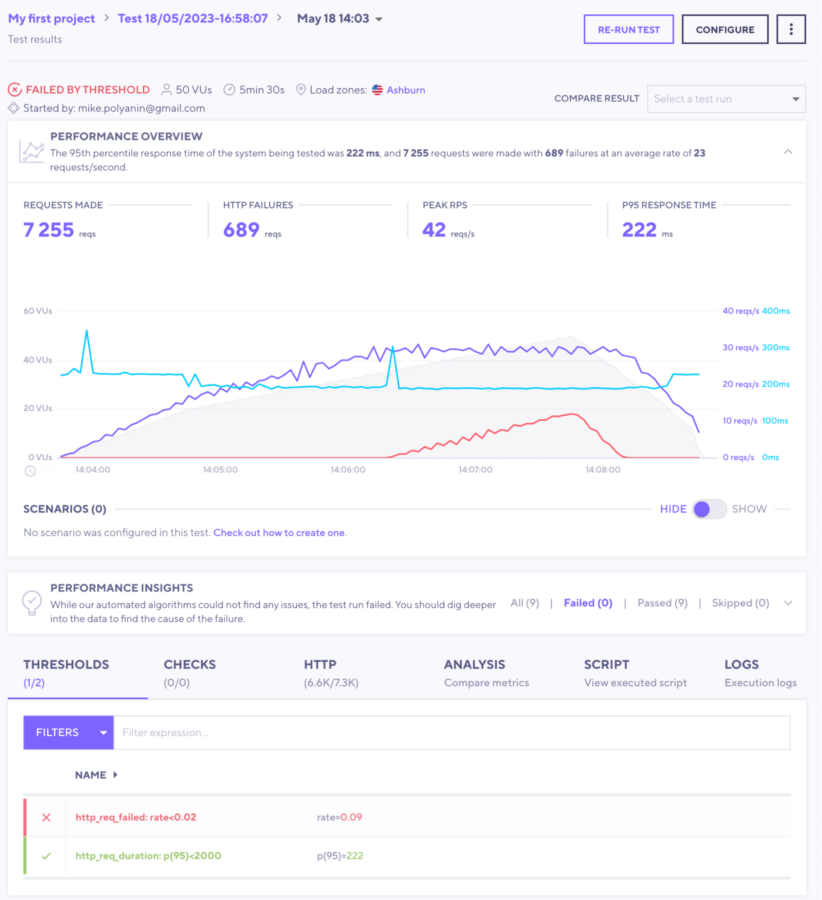This screenshot has height=900, width=822.
Task: Click the red failed status icon
Action: click(14, 90)
